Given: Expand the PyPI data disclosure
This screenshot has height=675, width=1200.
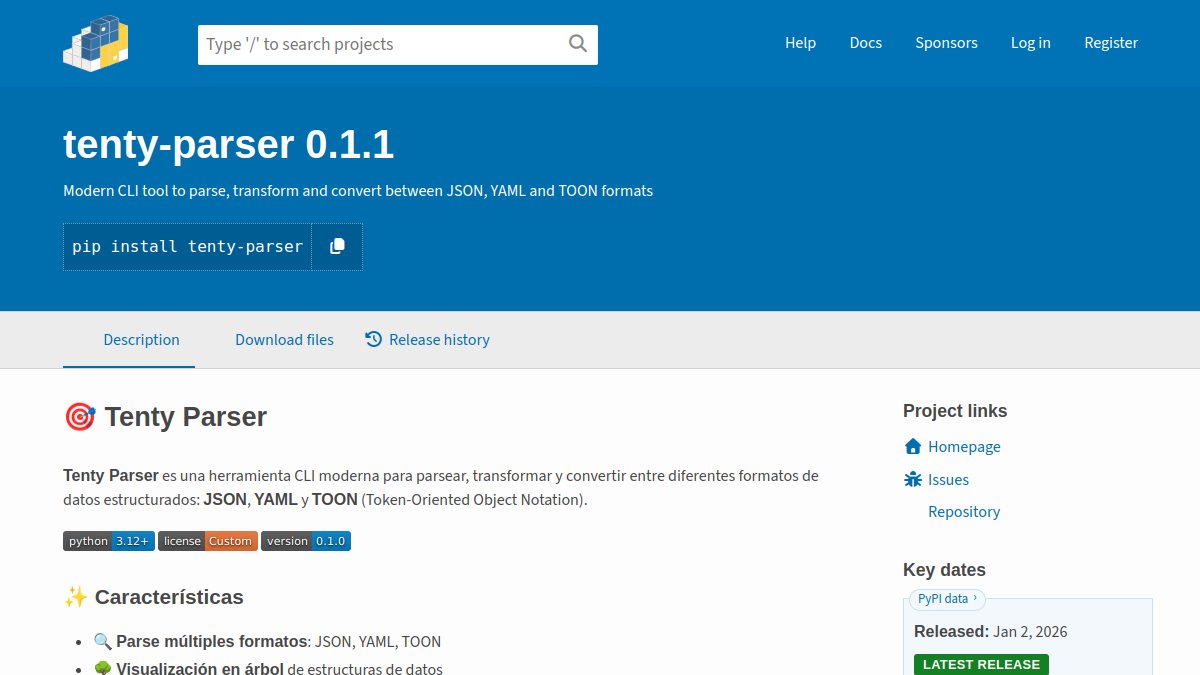Looking at the screenshot, I should (x=947, y=599).
